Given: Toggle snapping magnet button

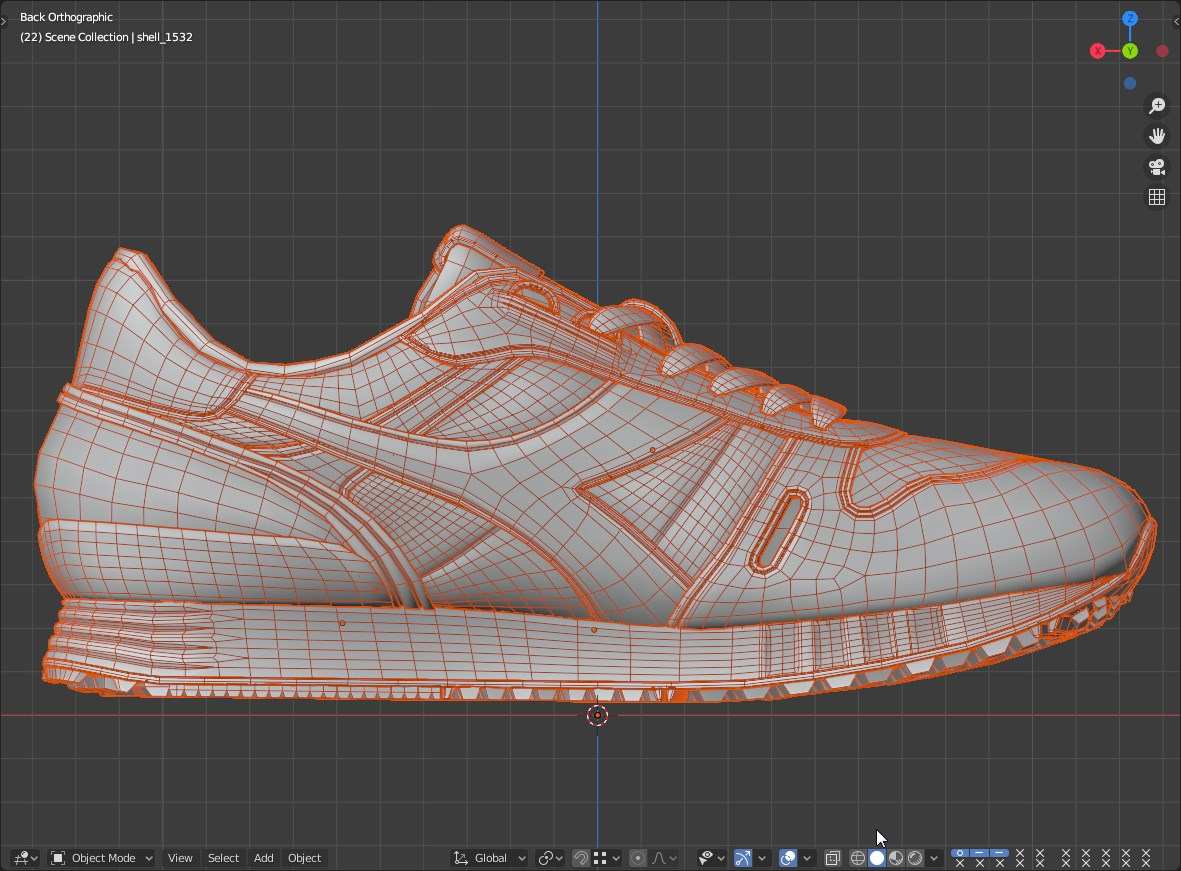Looking at the screenshot, I should pos(581,858).
